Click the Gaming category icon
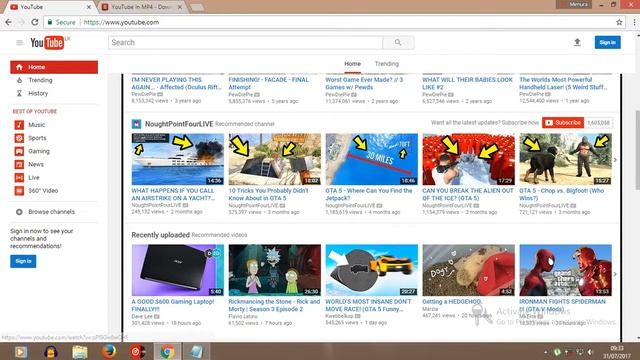The width and height of the screenshot is (640, 360). [19, 151]
